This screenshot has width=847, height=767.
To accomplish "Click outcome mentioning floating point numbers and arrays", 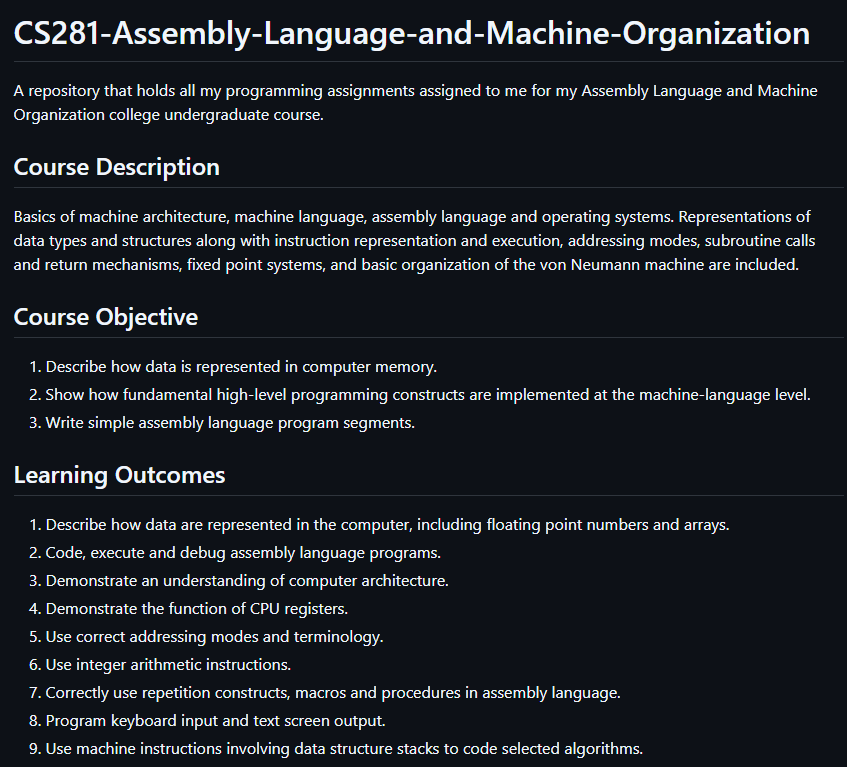I will pyautogui.click(x=387, y=525).
